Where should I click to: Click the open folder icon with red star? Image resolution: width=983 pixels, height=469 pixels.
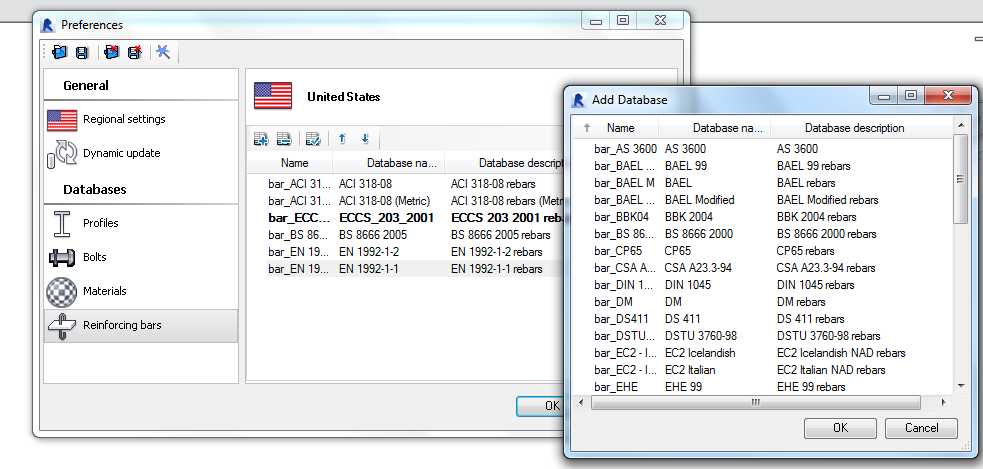[x=112, y=52]
